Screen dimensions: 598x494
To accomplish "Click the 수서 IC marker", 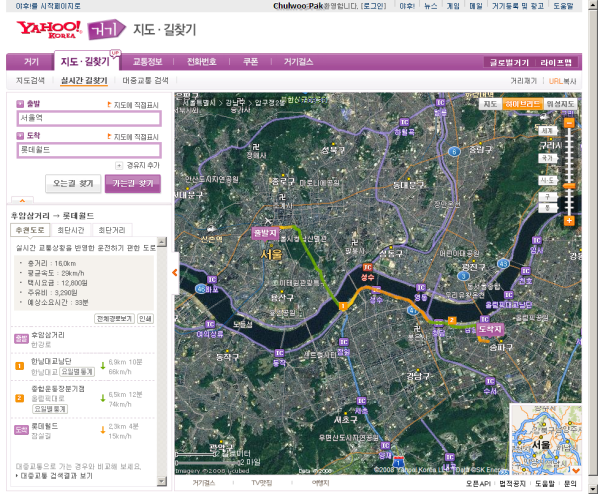I will coord(490,381).
